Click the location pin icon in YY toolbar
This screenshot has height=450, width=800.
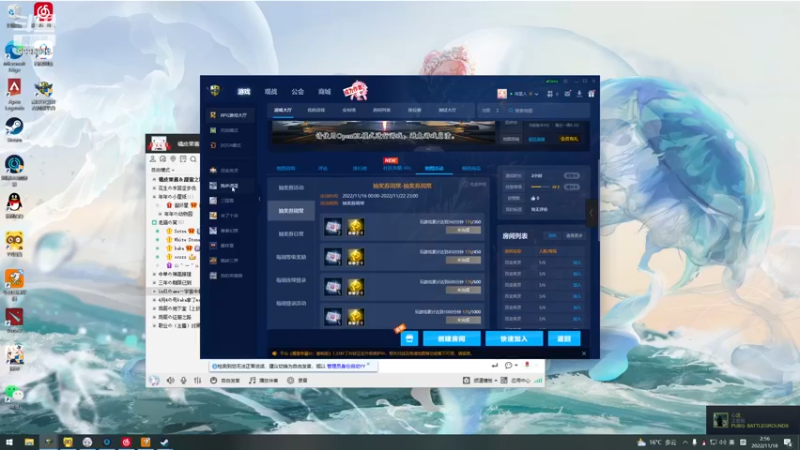coord(173,159)
